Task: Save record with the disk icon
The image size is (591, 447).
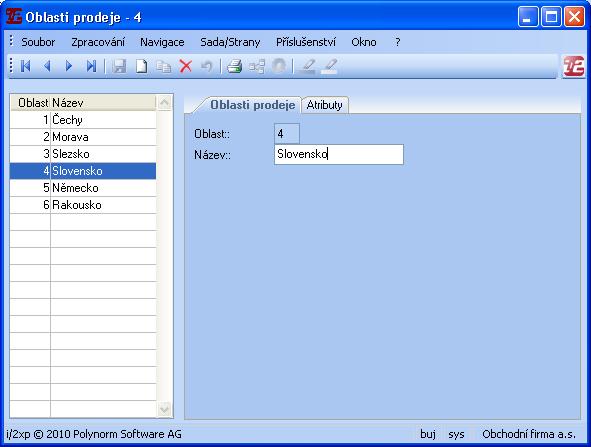Action: pyautogui.click(x=119, y=67)
